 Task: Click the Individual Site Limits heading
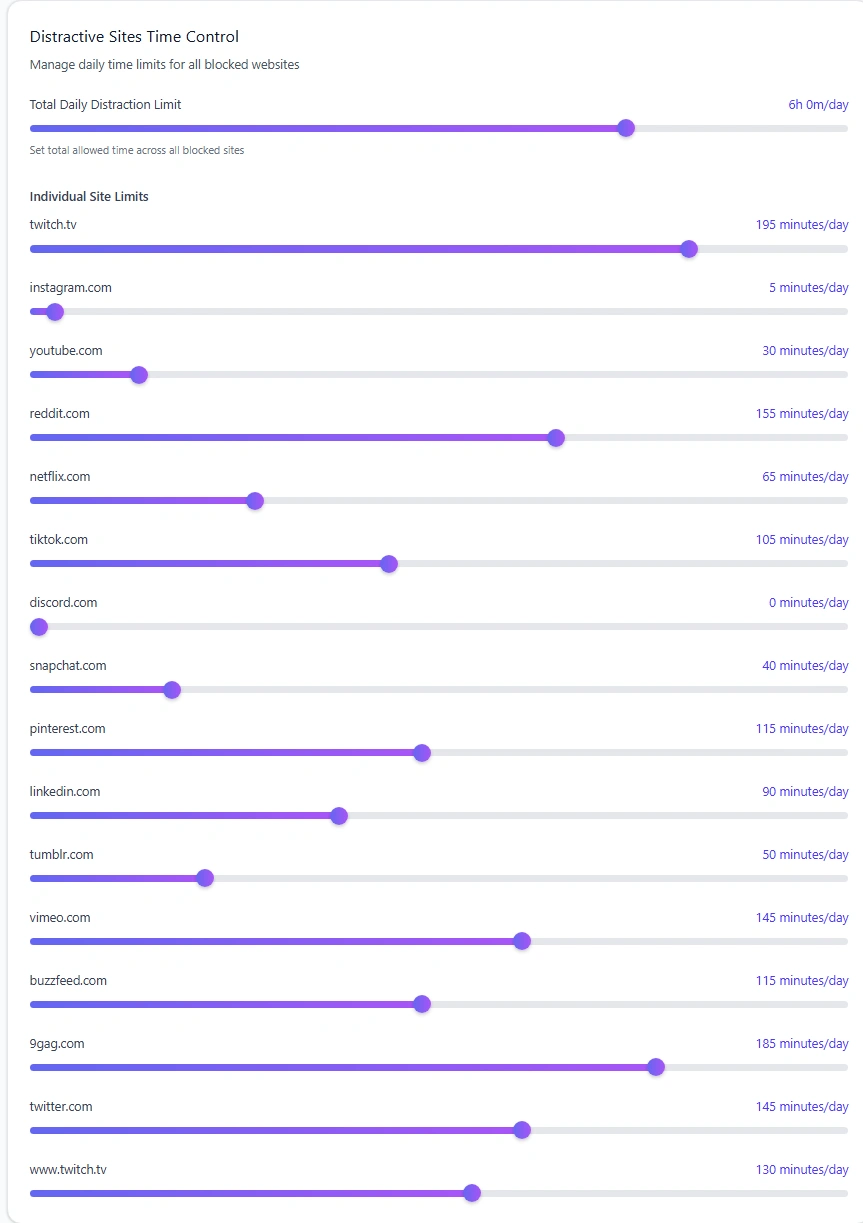pos(89,197)
